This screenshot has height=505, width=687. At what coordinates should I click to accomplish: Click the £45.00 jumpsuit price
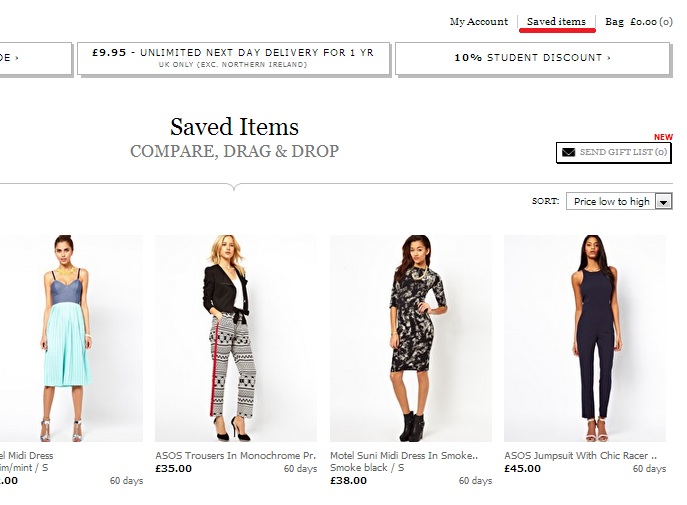(x=522, y=468)
